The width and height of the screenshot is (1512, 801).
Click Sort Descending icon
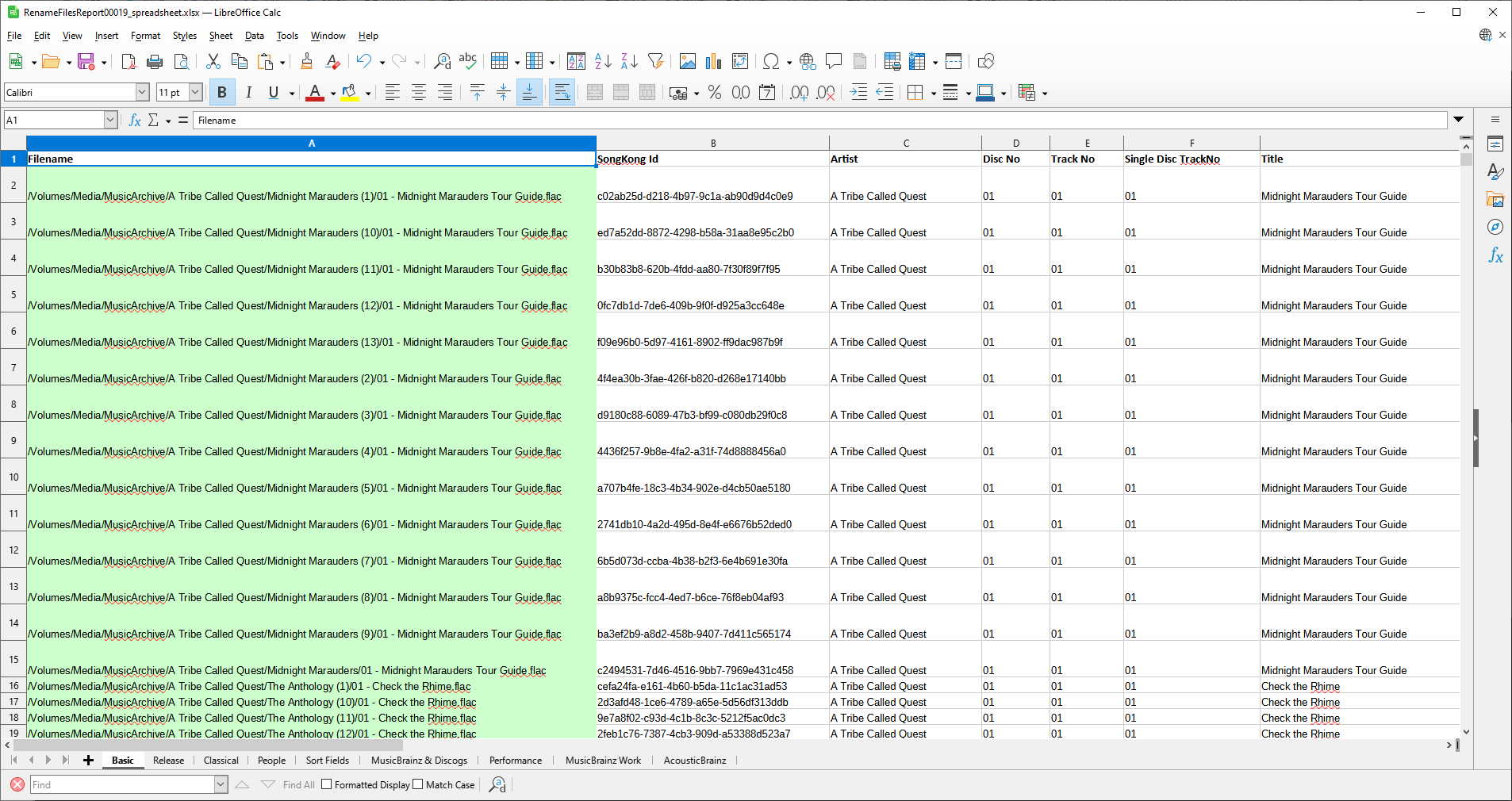629,62
